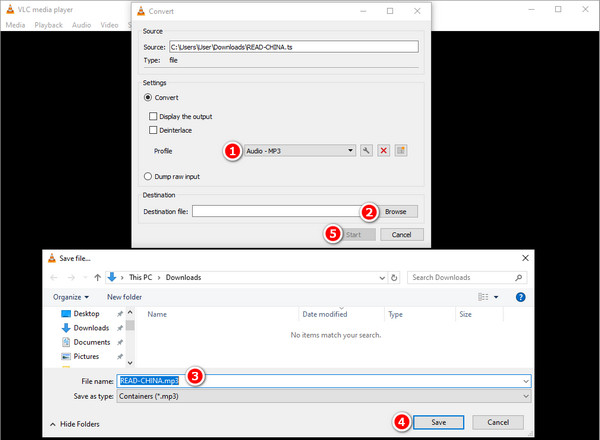Expand the address bar path history dropdown

[x=382, y=277]
